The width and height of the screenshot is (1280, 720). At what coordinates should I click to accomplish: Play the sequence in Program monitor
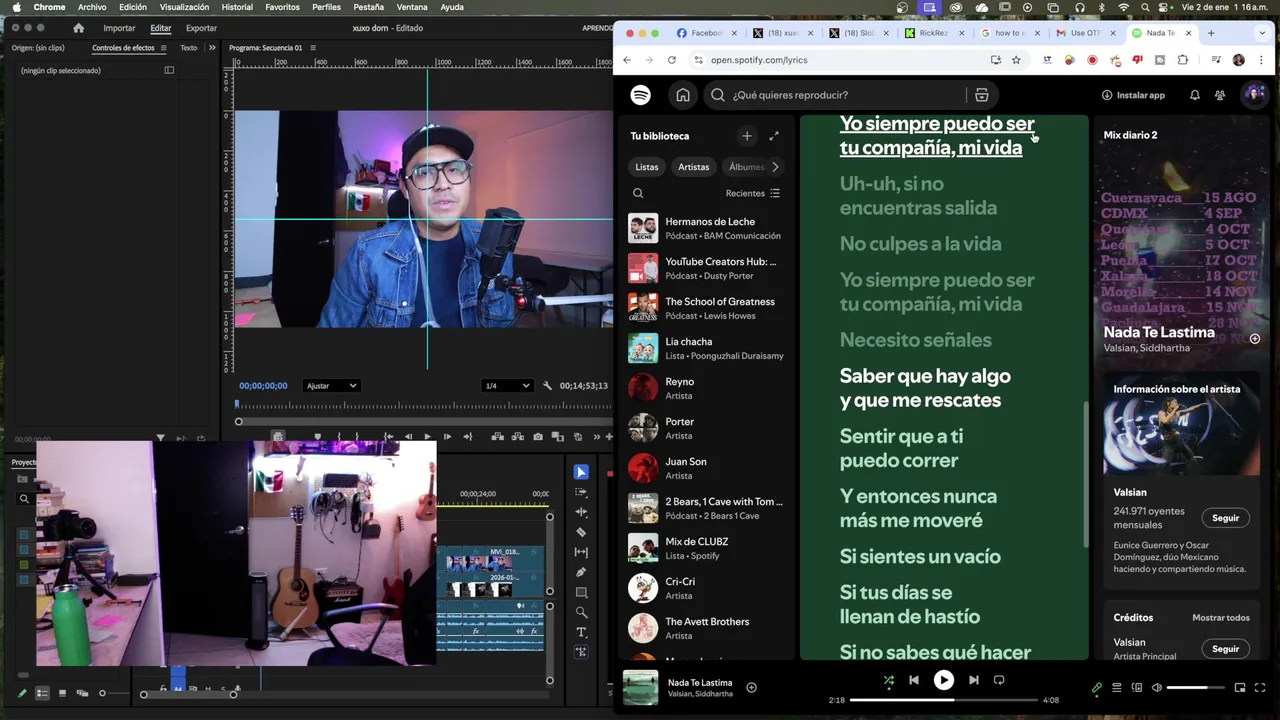(427, 437)
